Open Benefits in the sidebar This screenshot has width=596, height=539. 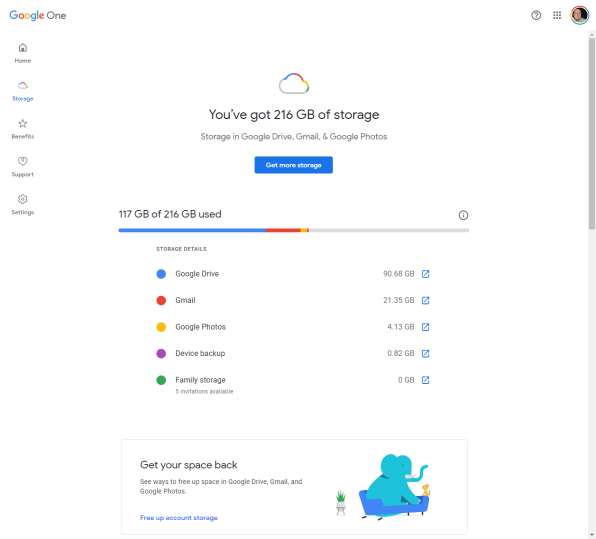tap(23, 129)
